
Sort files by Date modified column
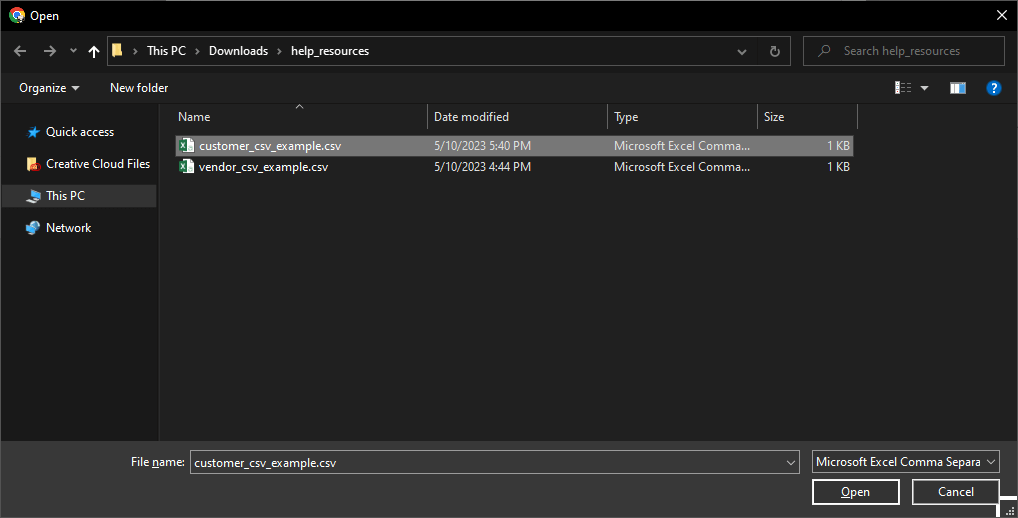471,117
